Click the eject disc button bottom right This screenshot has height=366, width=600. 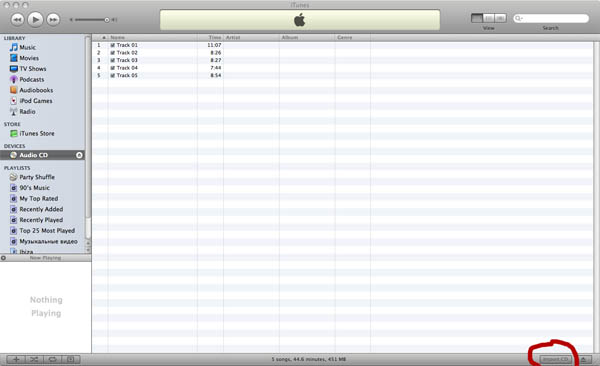click(x=584, y=359)
